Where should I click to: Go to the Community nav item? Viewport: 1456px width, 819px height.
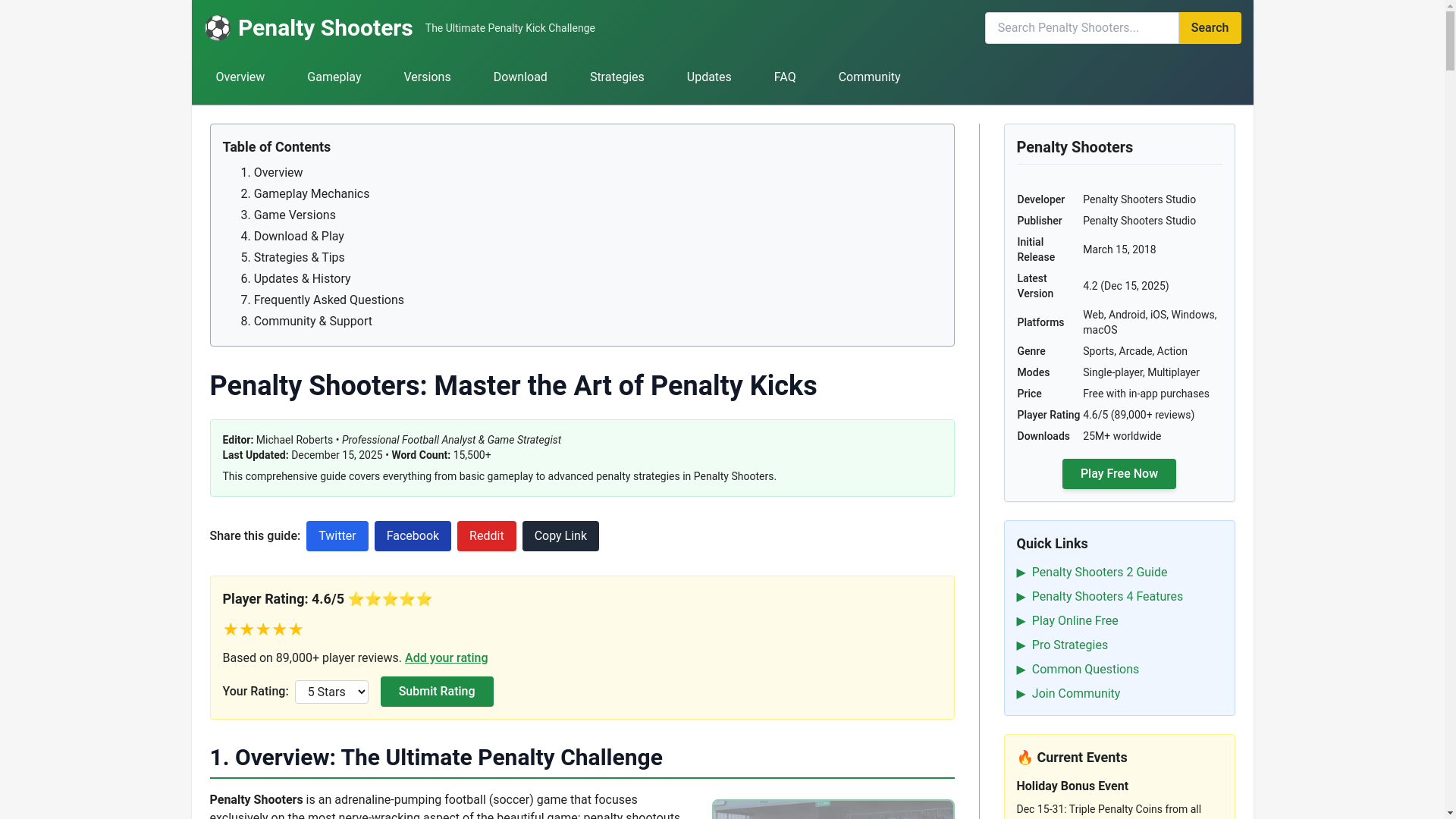(x=869, y=77)
